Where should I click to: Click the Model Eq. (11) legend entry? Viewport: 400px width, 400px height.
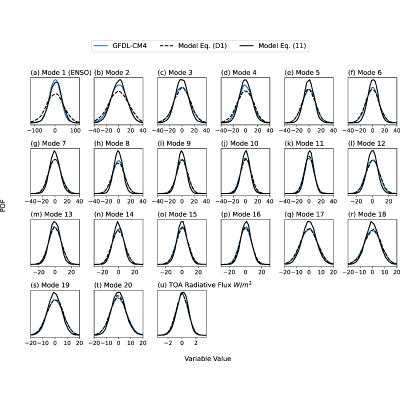point(273,46)
